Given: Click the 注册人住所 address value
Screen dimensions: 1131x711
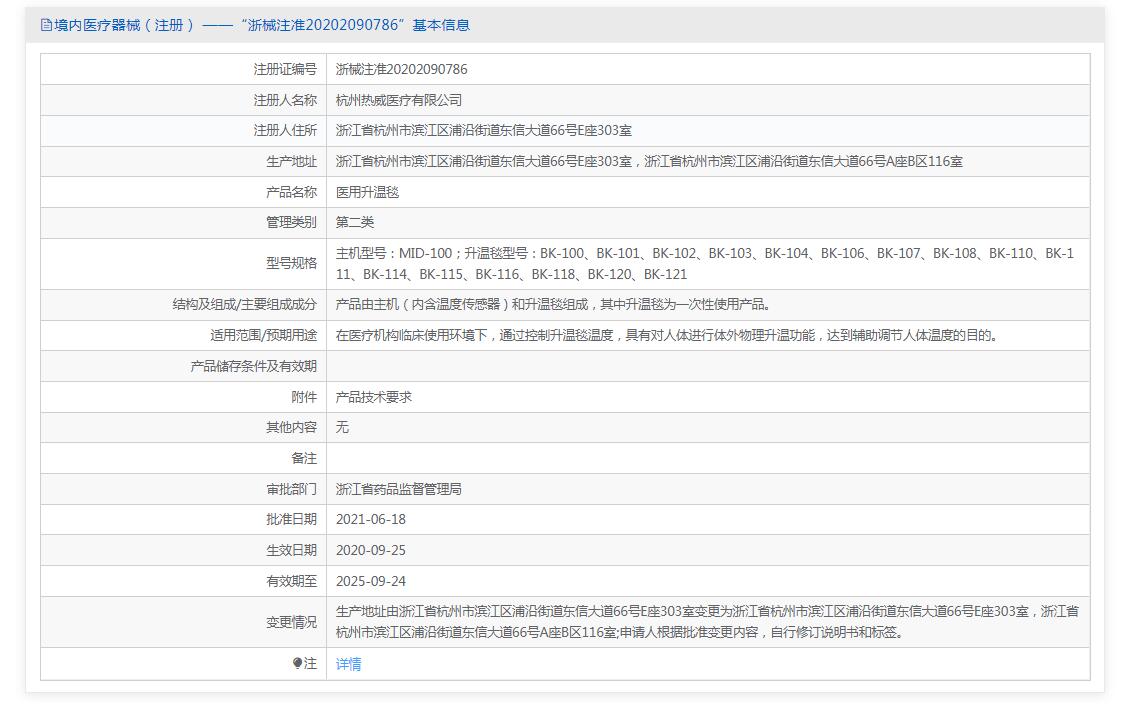Looking at the screenshot, I should click(483, 130).
